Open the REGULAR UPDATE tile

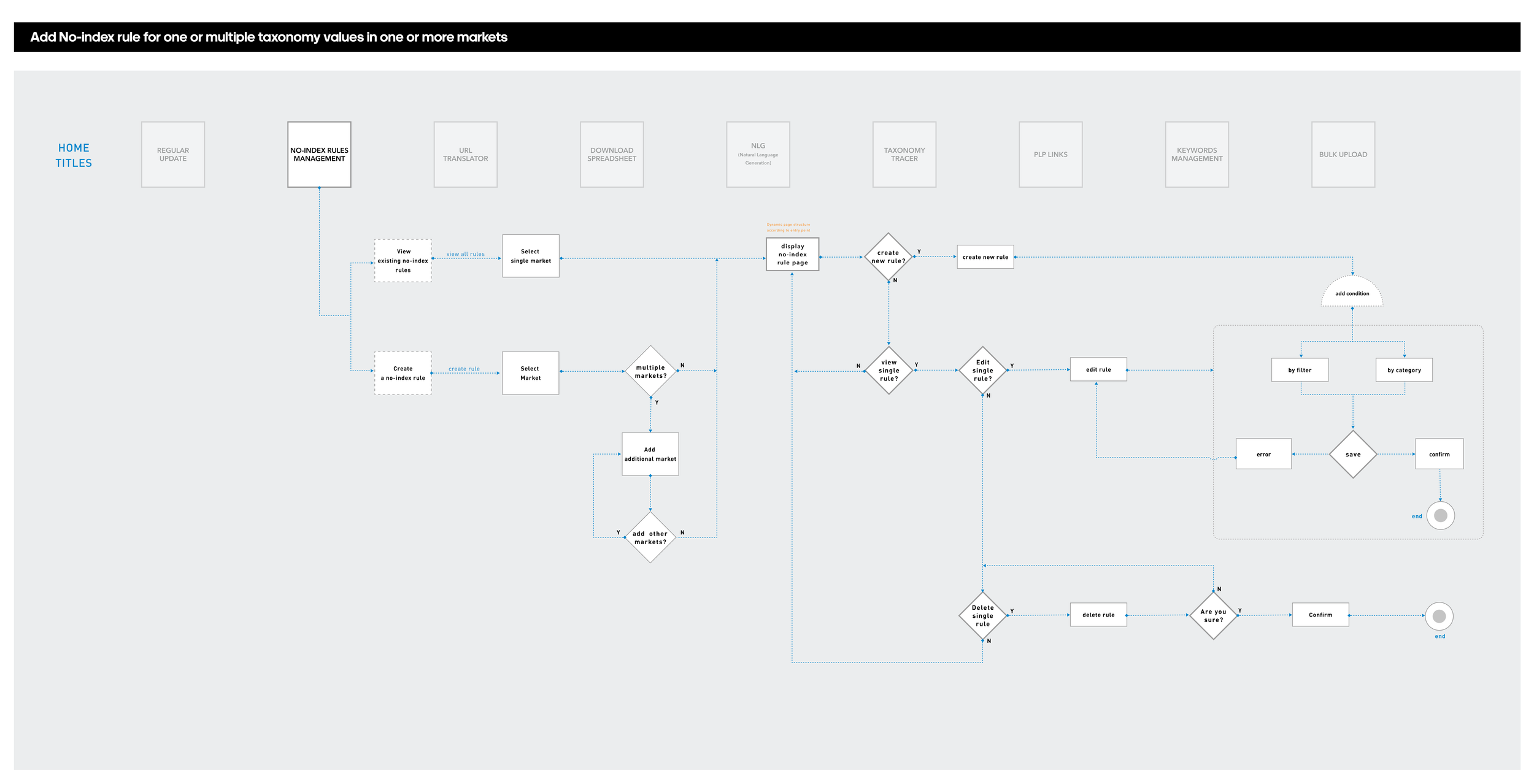coord(173,155)
